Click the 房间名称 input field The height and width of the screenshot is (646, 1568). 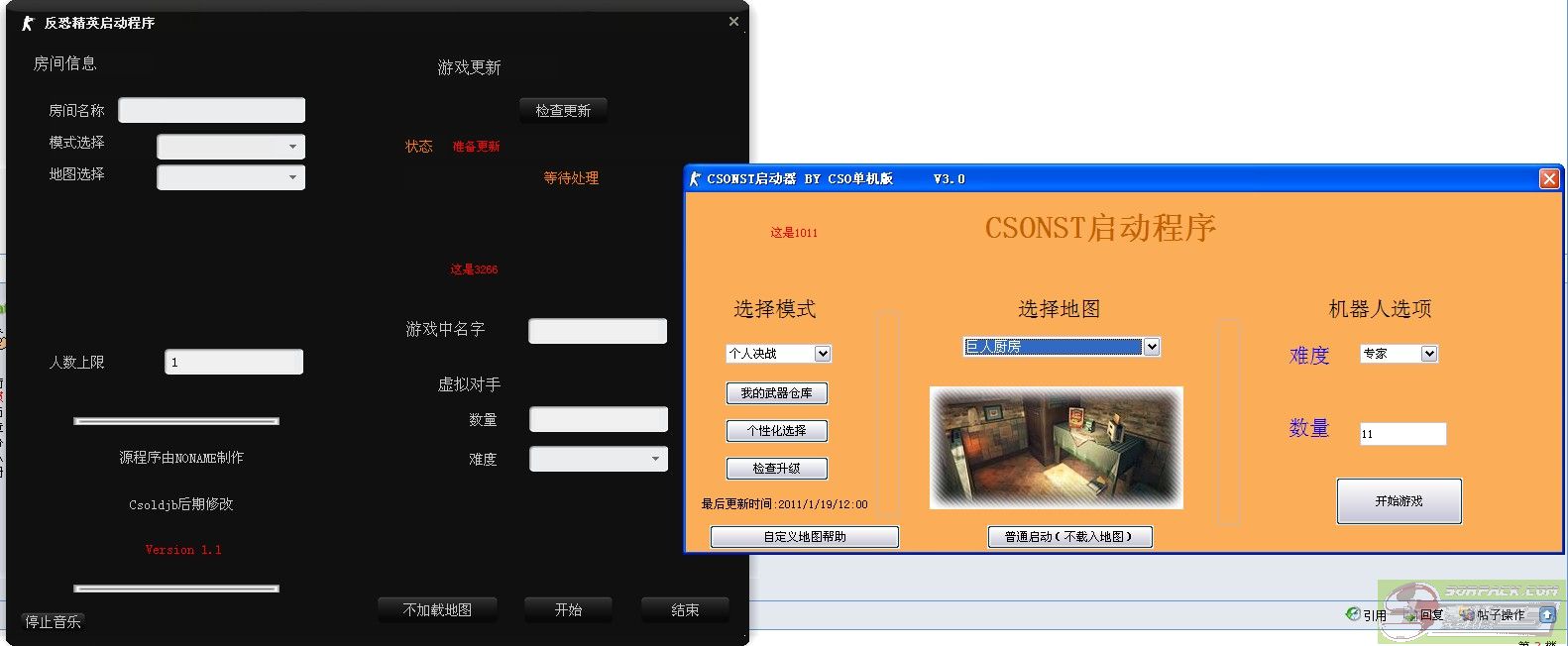click(x=211, y=110)
